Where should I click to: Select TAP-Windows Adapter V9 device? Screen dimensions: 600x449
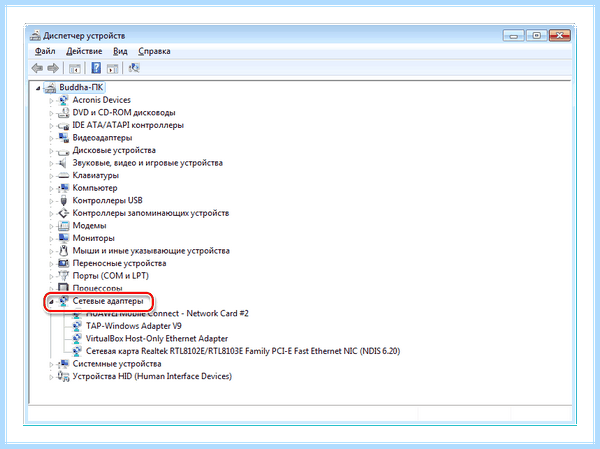click(x=134, y=326)
